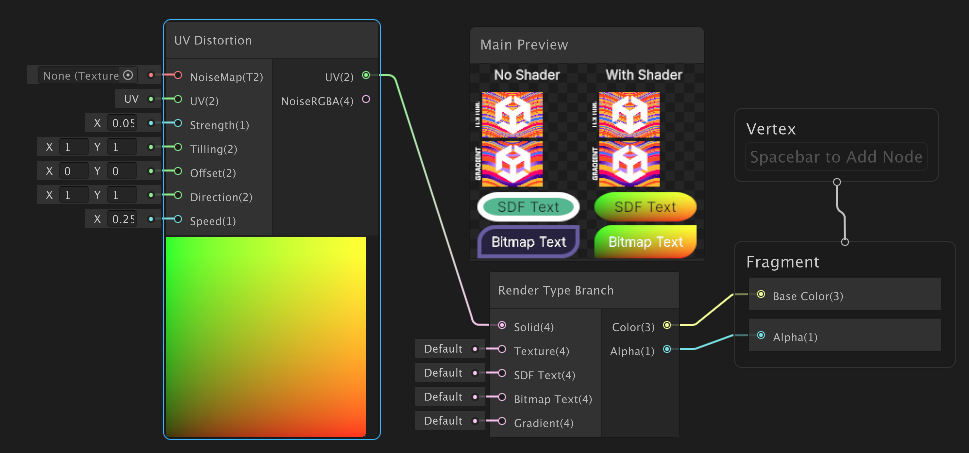Open the UV channel dropdown beside the UV(2) input
Image resolution: width=969 pixels, height=453 pixels.
pyautogui.click(x=131, y=100)
